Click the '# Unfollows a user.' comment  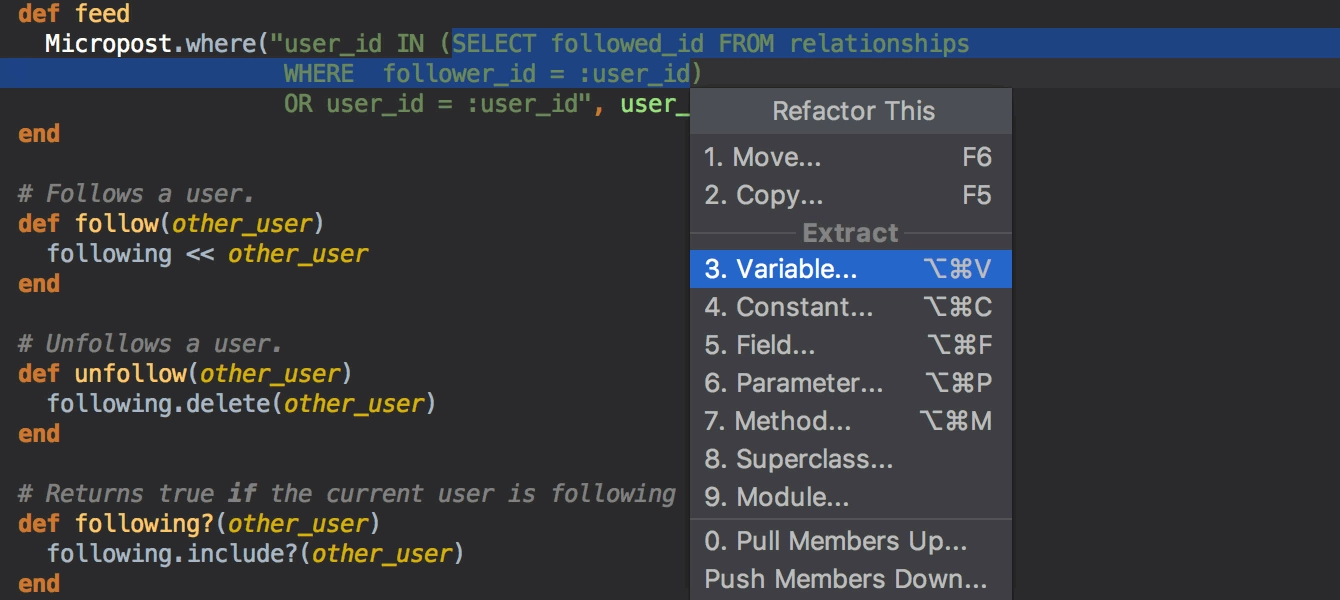point(150,344)
